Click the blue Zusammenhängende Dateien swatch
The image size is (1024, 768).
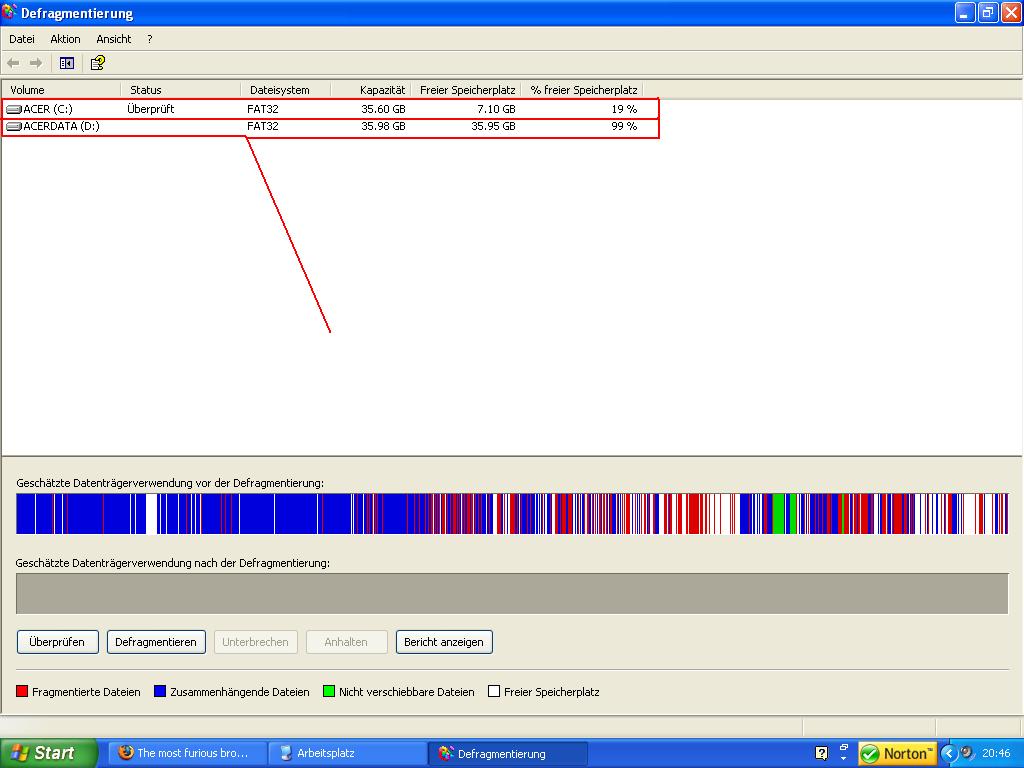pyautogui.click(x=160, y=691)
